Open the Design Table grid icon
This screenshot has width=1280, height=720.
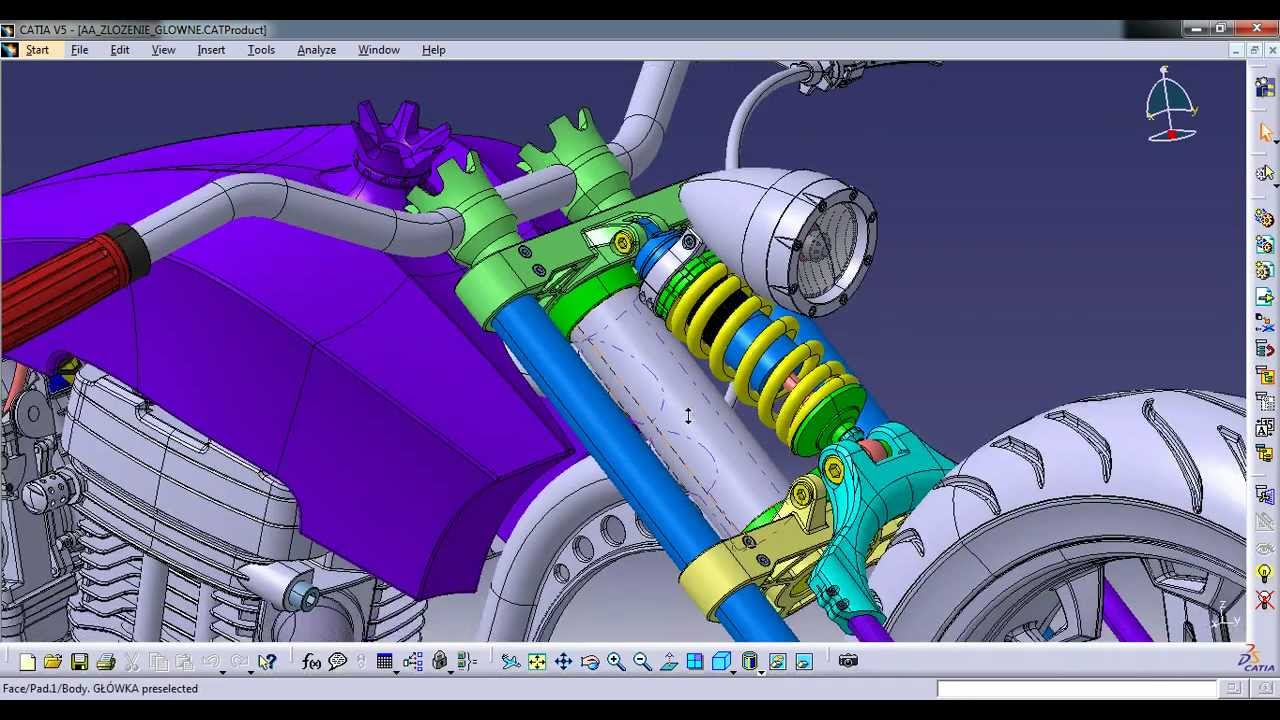(384, 661)
